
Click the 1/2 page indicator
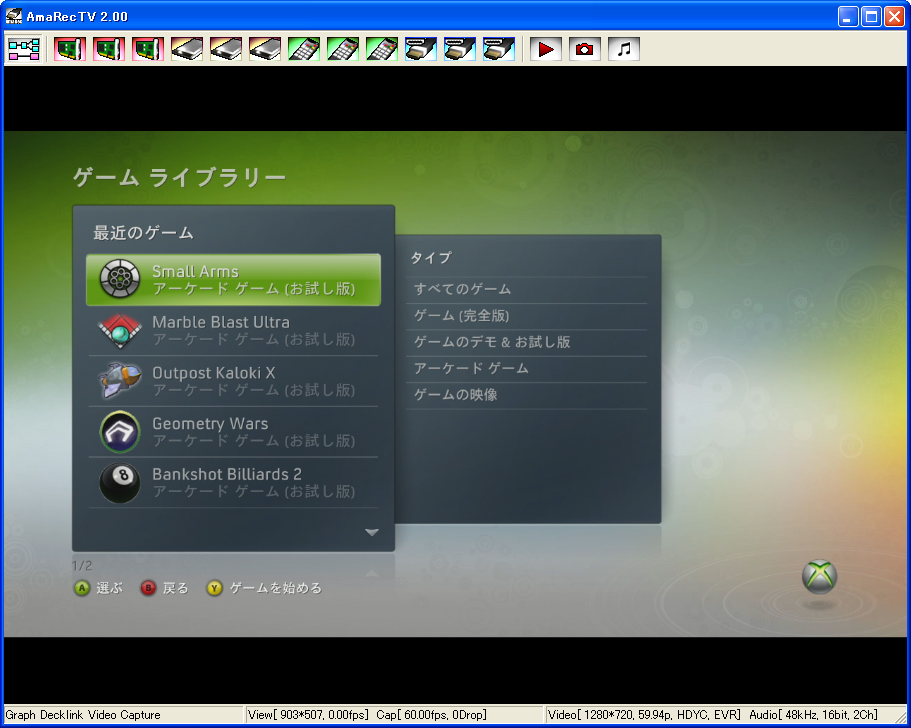(82, 565)
